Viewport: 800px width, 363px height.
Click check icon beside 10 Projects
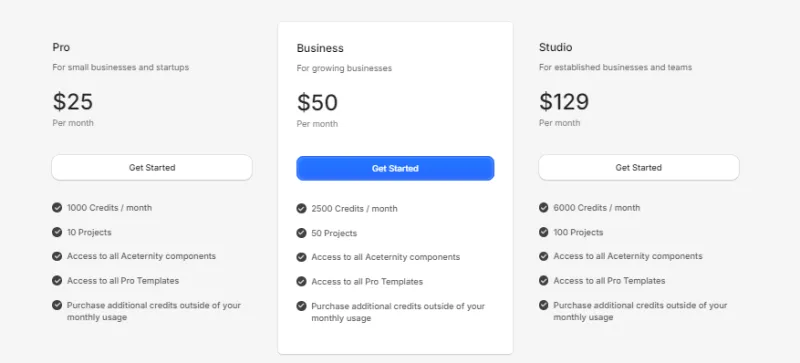click(57, 232)
